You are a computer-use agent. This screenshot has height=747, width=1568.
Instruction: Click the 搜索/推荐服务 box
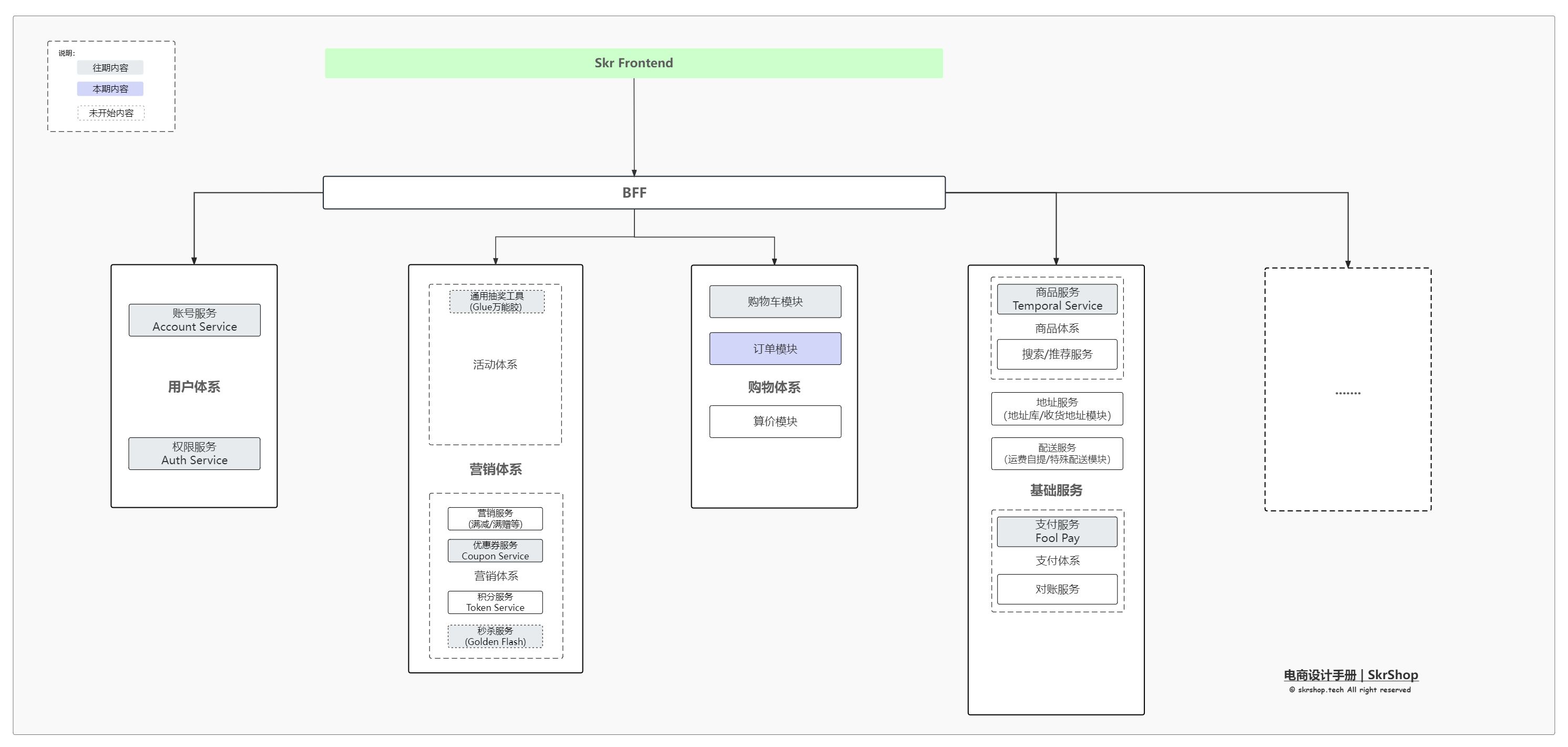1057,354
